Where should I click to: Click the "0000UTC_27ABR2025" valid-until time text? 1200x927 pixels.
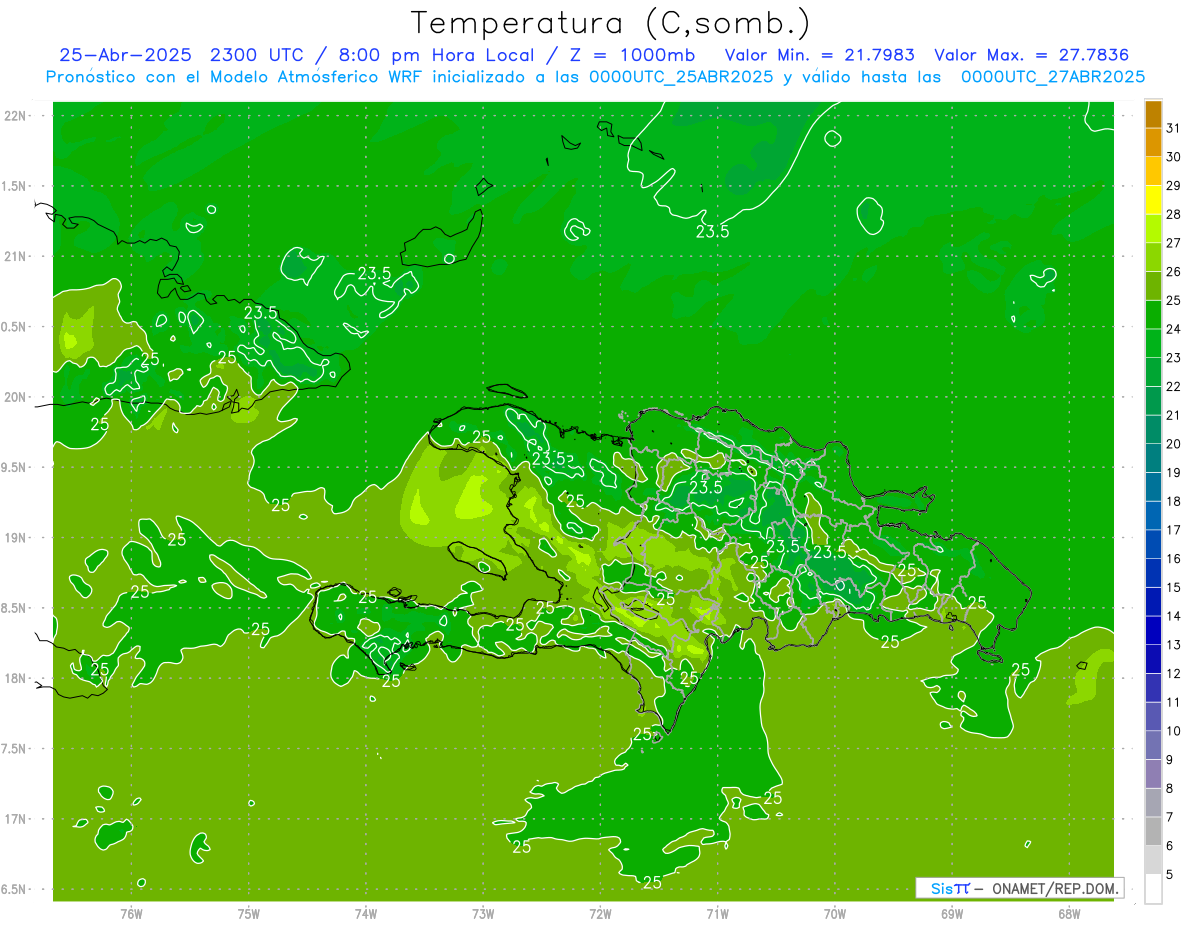1052,77
